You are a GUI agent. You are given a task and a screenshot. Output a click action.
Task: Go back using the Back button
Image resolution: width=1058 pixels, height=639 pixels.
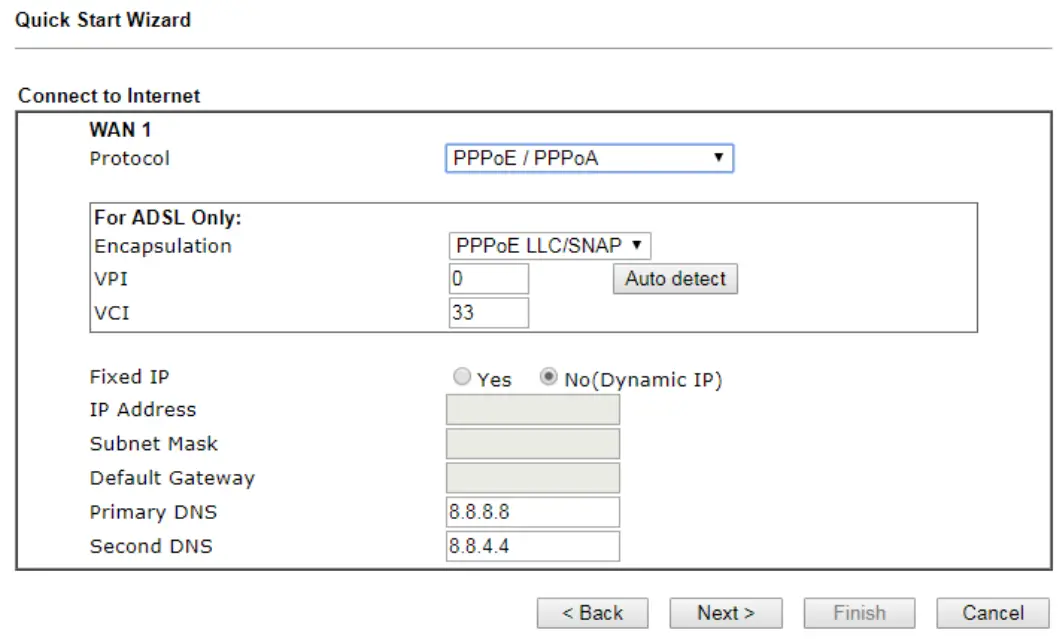pos(592,613)
